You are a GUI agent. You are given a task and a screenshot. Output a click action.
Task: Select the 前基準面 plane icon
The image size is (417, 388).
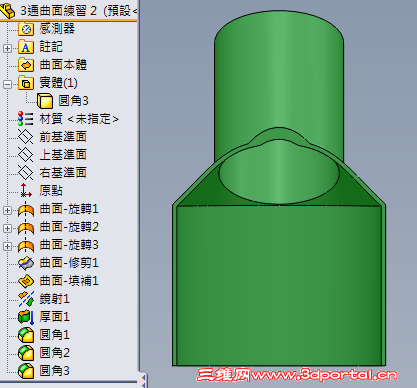pyautogui.click(x=26, y=137)
